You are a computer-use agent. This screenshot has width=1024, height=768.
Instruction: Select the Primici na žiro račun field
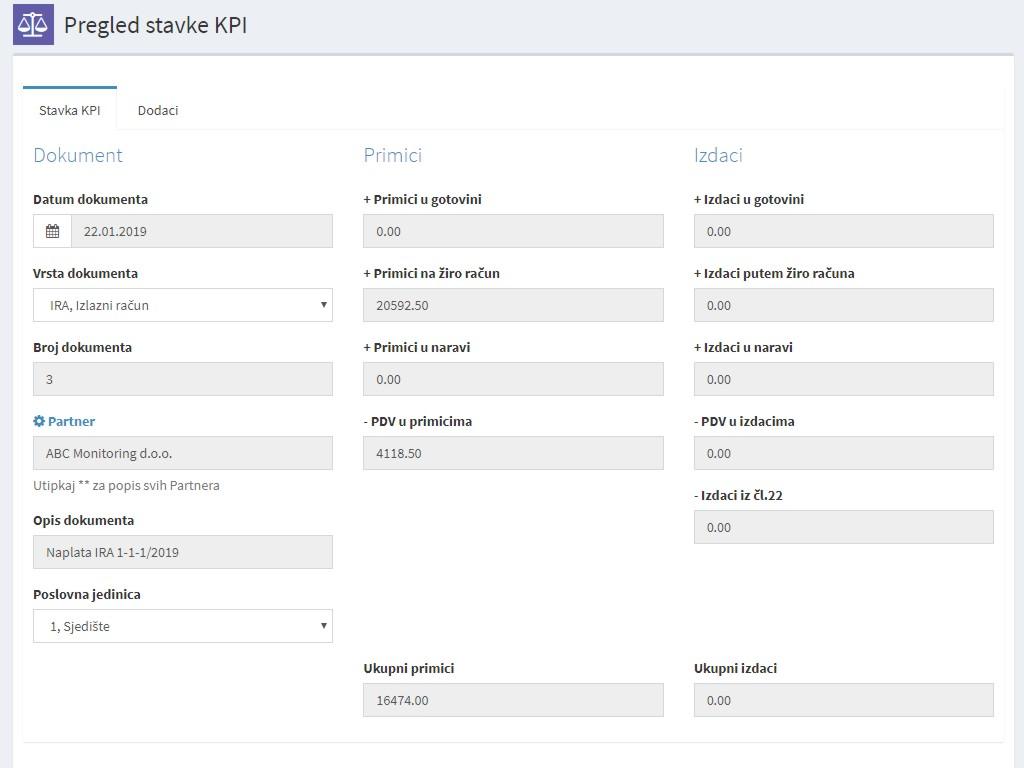pos(513,305)
